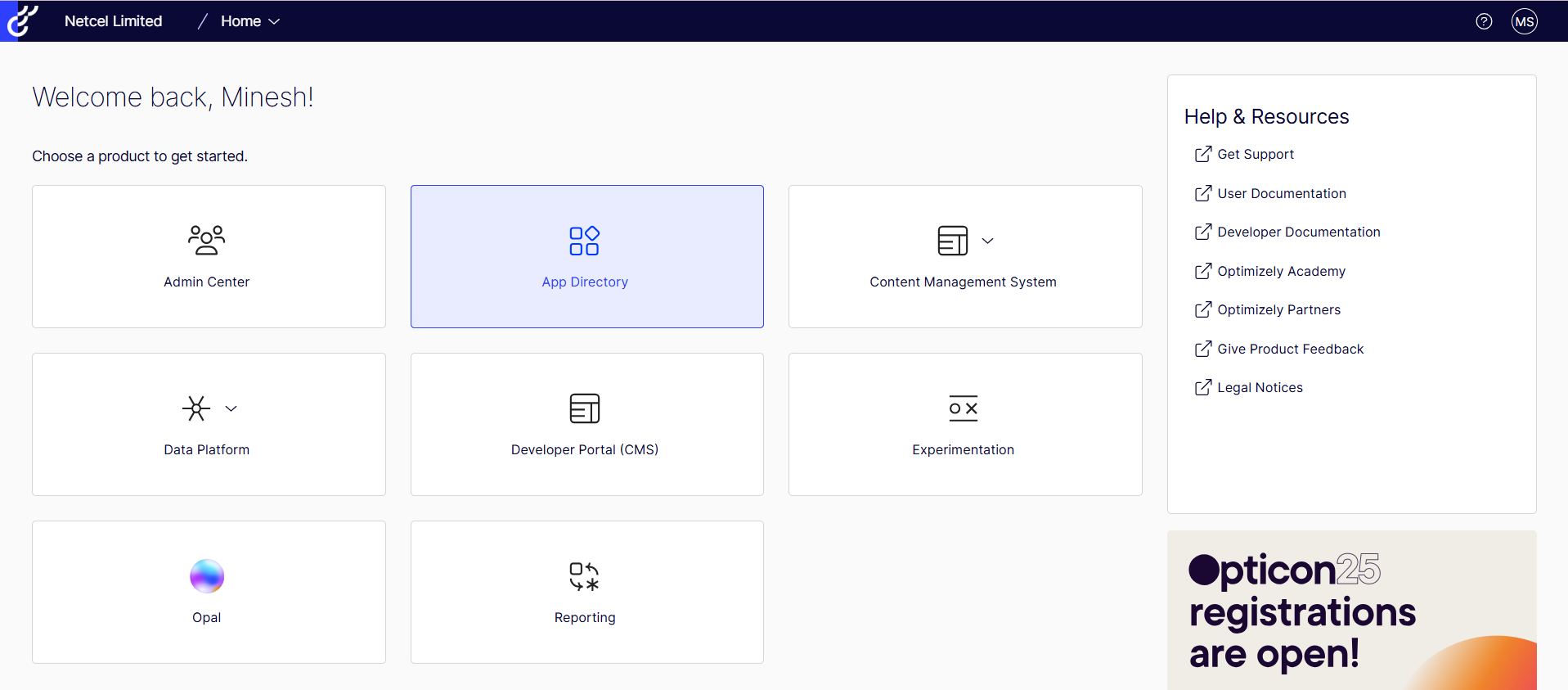The width and height of the screenshot is (1568, 690).
Task: Click external link icon beside Developer Documentation
Action: pos(1203,232)
